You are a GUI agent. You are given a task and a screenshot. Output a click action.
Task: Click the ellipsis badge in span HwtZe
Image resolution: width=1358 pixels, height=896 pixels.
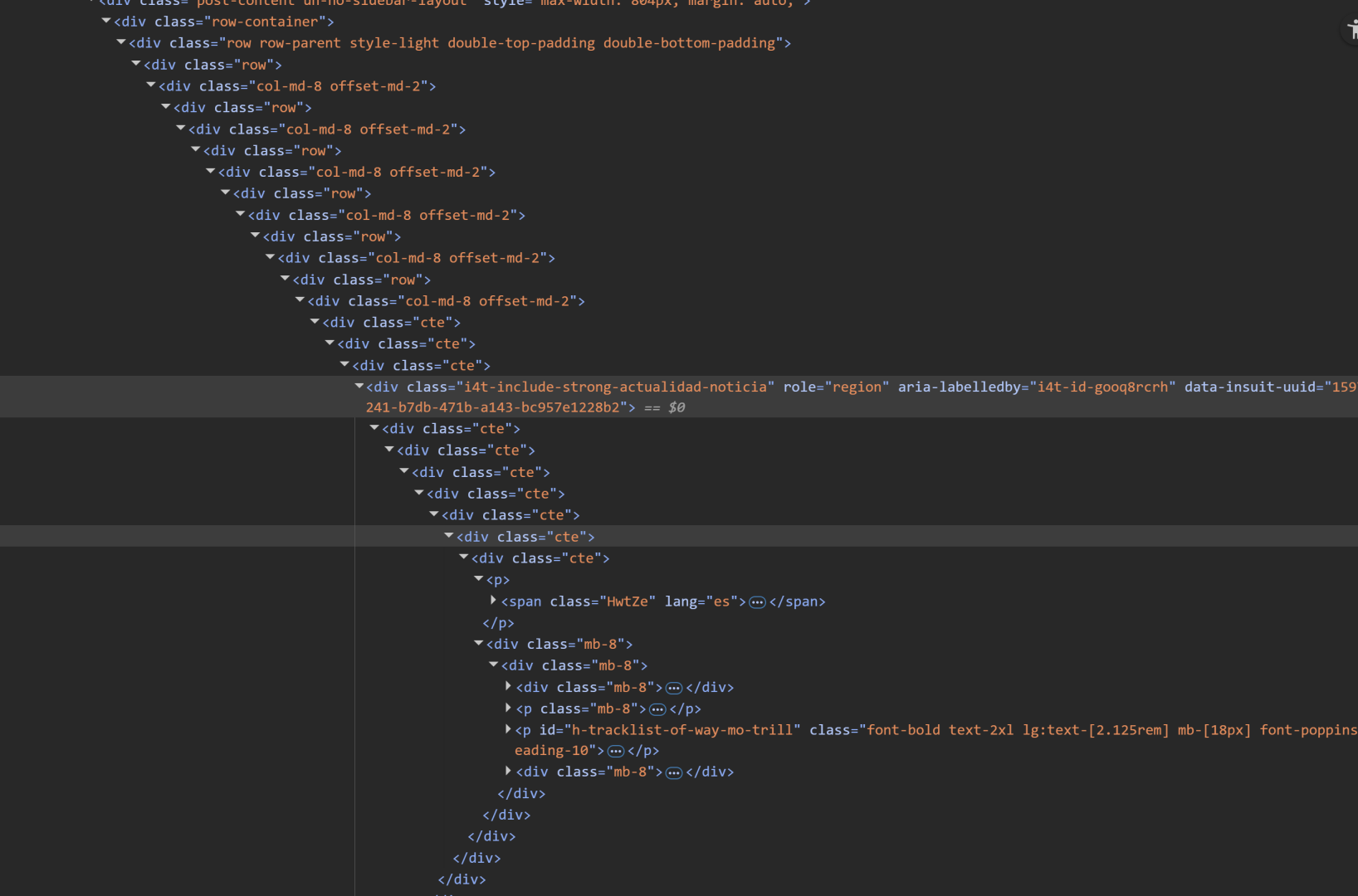[757, 602]
